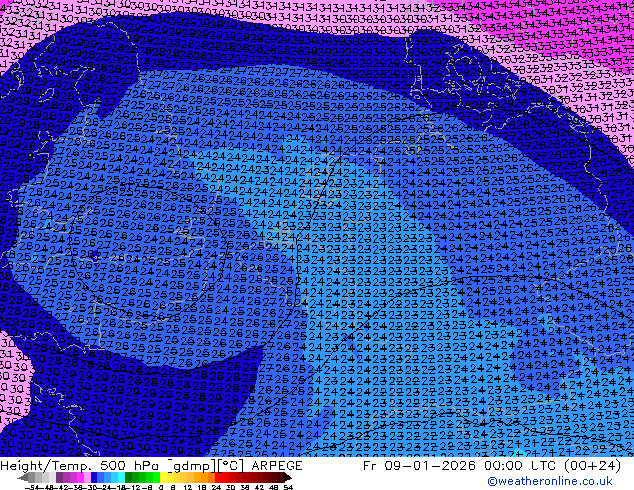Click the dark navy blue legend swatch
The image size is (634, 490).
(94, 478)
